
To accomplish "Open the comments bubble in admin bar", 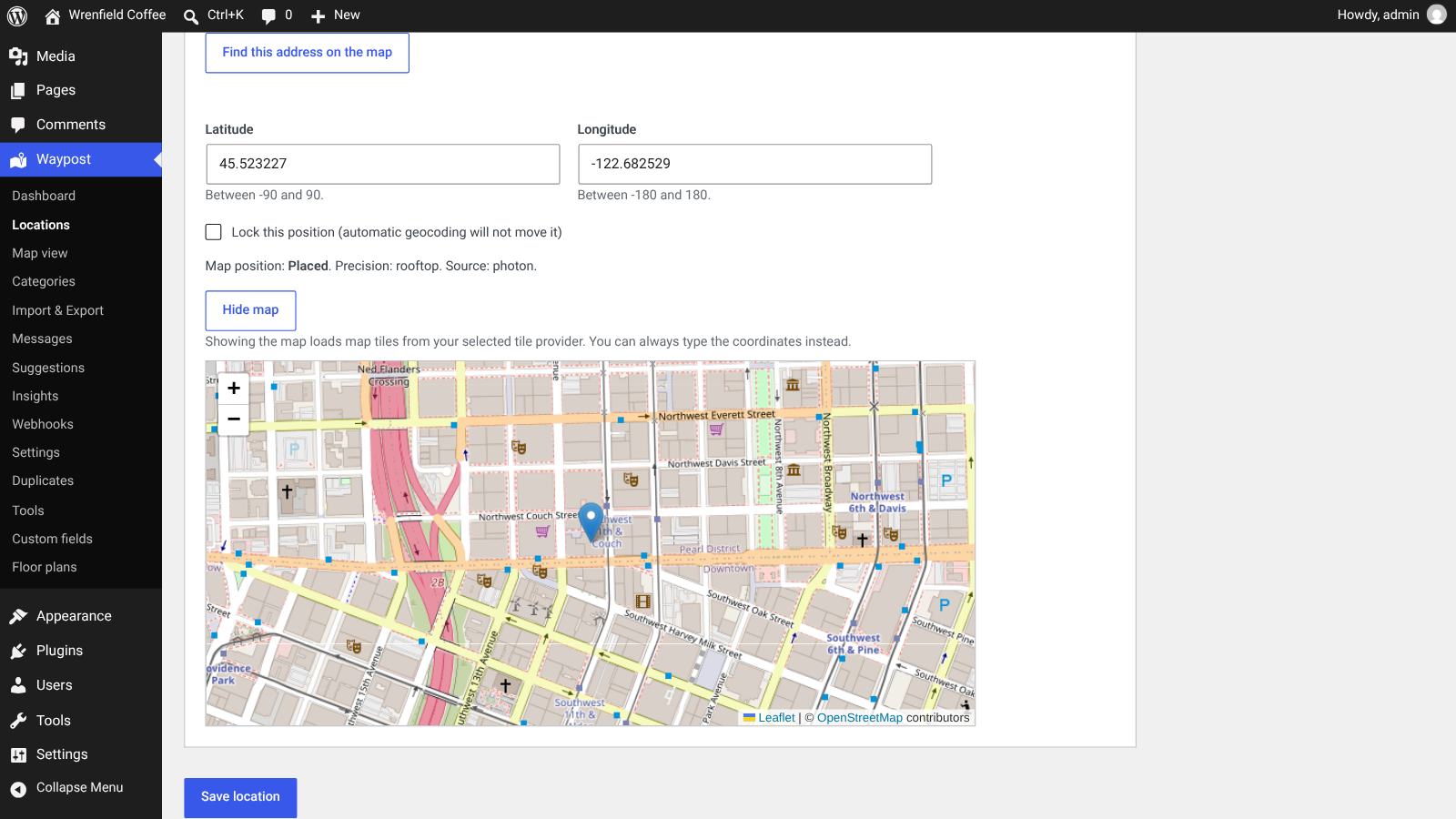I will tap(277, 15).
